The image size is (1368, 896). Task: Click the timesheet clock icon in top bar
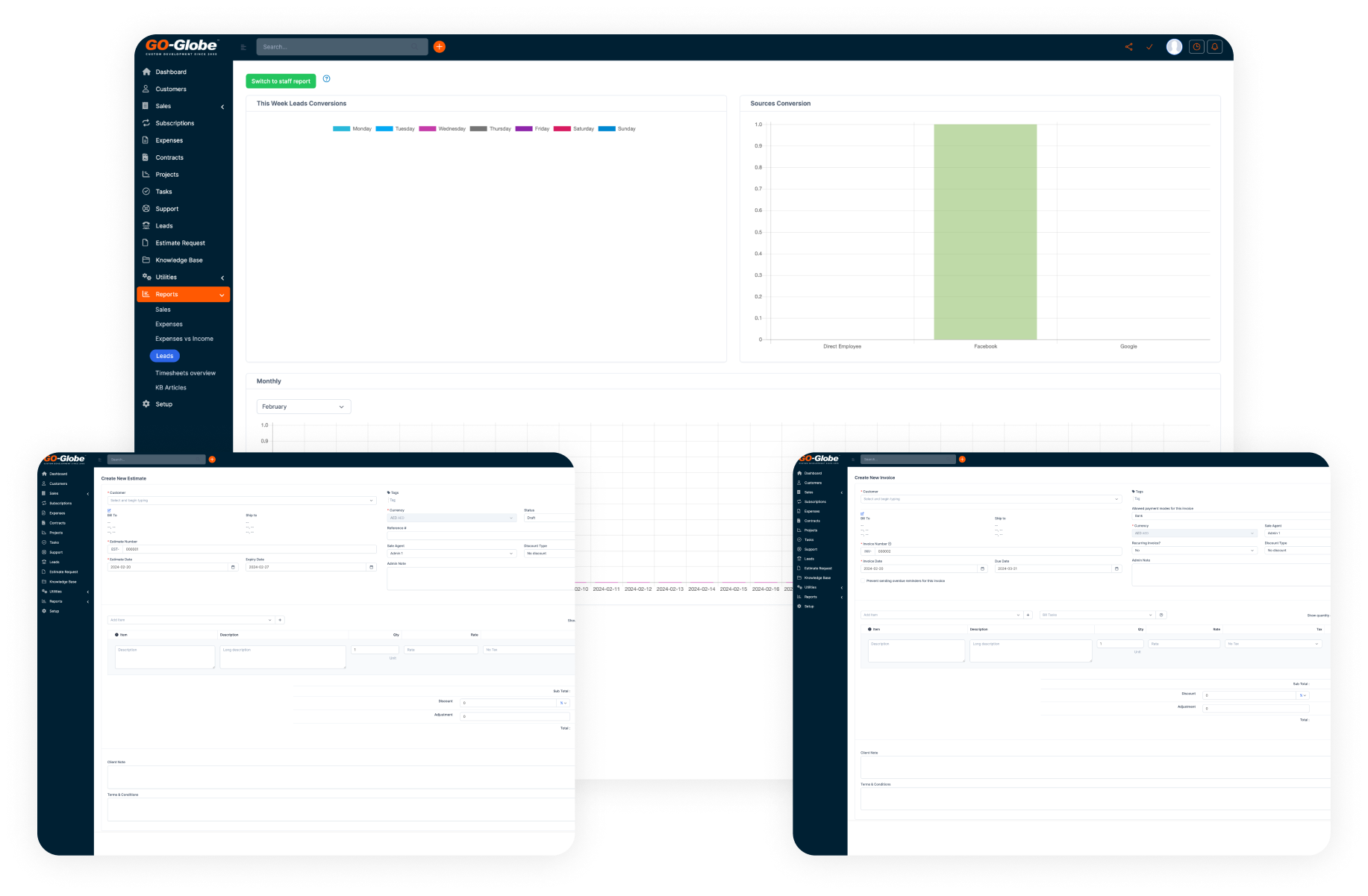1196,47
